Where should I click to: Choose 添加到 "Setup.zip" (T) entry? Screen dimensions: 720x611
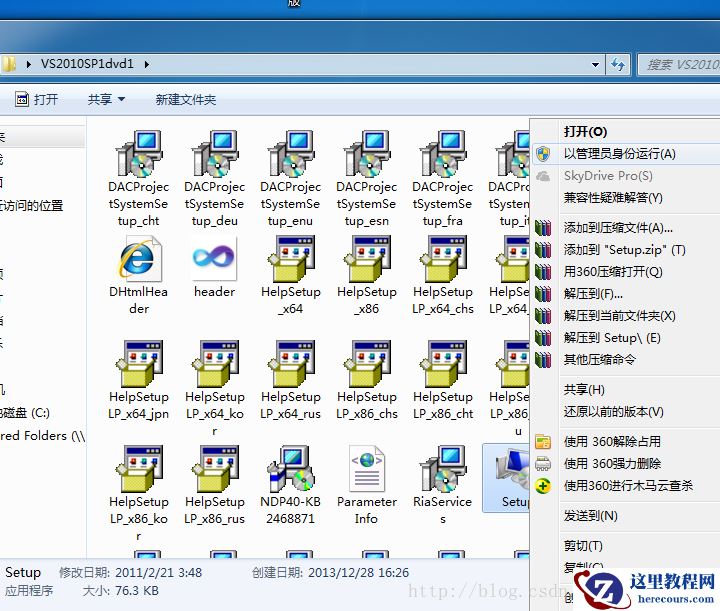pos(625,250)
